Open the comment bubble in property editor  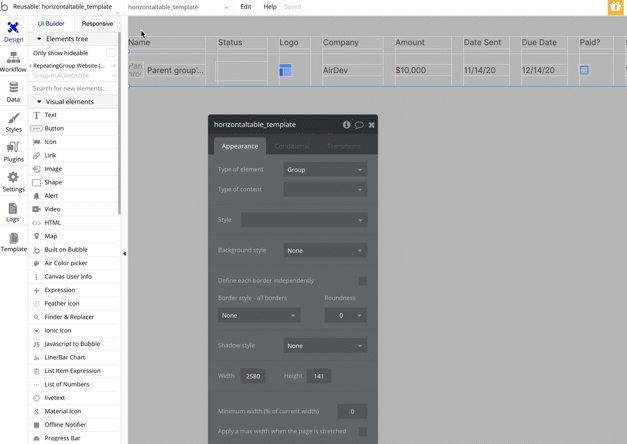pos(359,125)
